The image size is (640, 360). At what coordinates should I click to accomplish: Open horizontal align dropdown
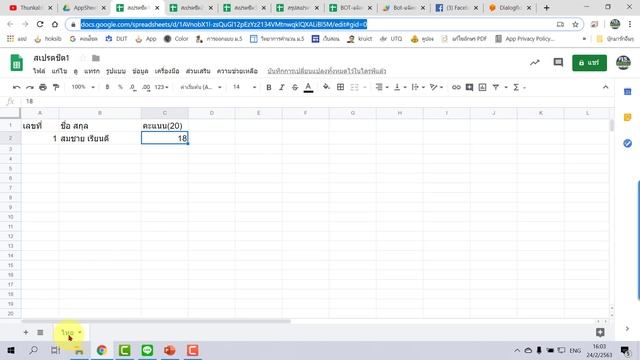coord(382,87)
